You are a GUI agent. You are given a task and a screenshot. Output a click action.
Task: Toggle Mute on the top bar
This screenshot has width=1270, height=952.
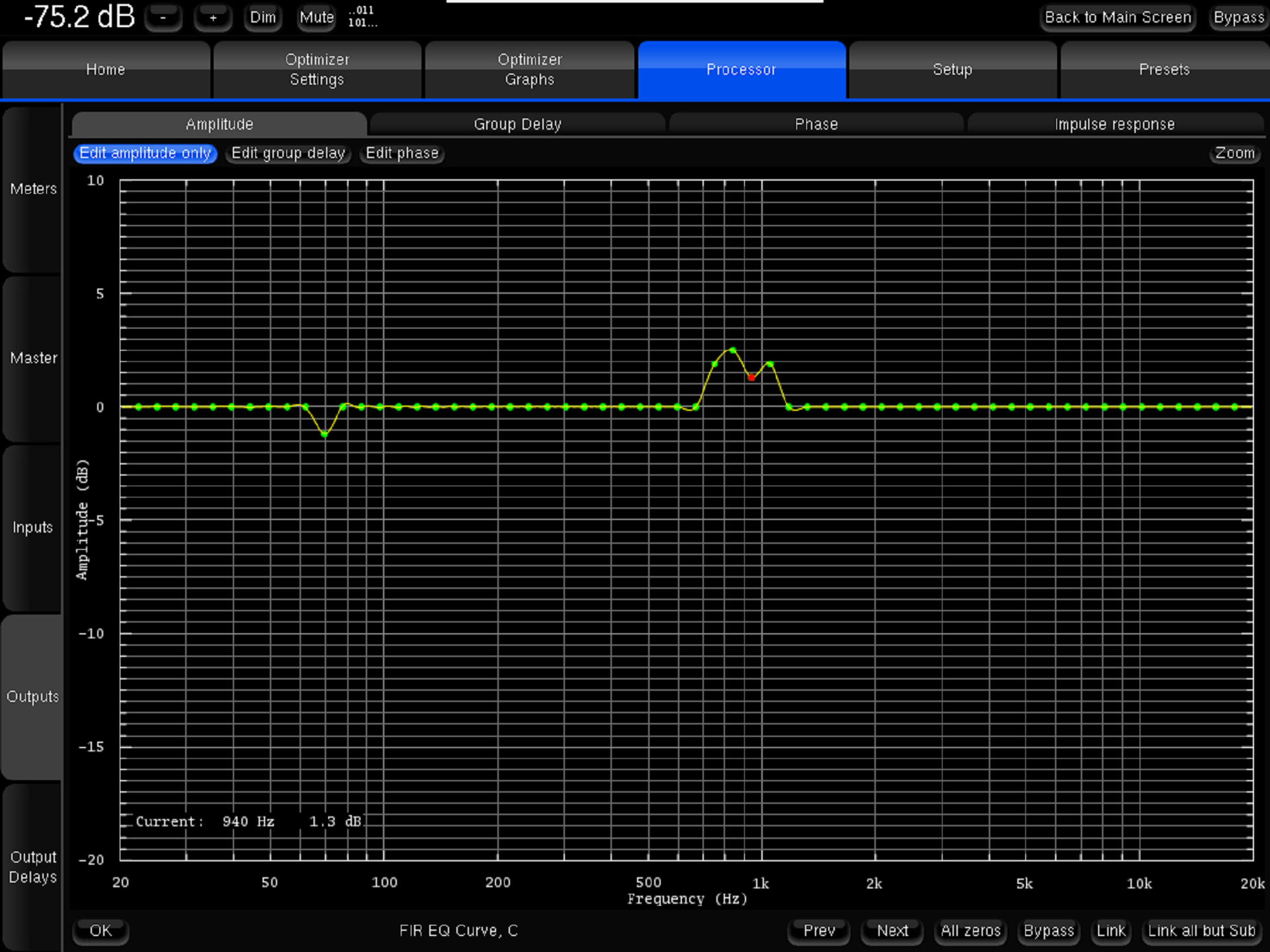[316, 18]
